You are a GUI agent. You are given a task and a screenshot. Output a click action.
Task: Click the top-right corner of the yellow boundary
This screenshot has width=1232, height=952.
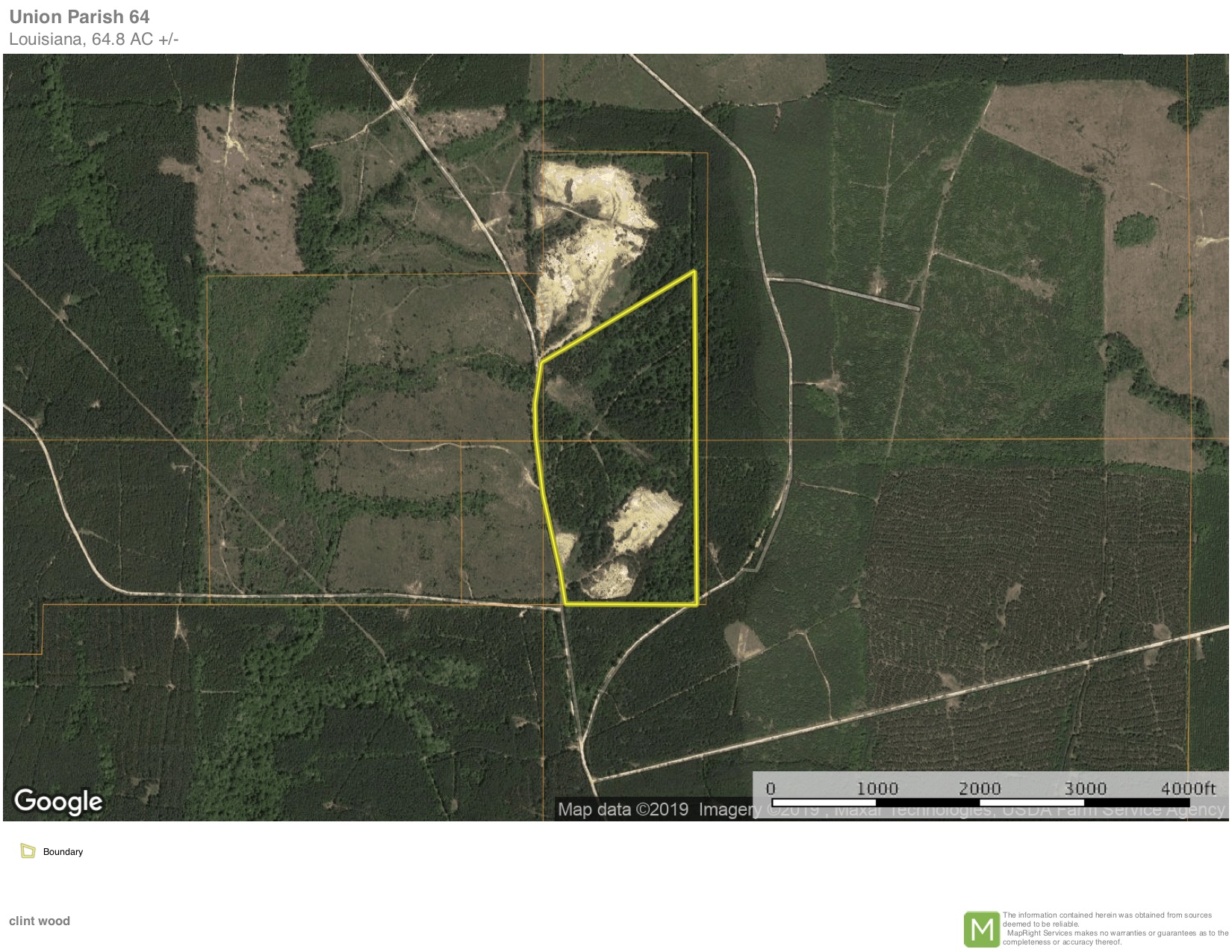click(x=694, y=272)
